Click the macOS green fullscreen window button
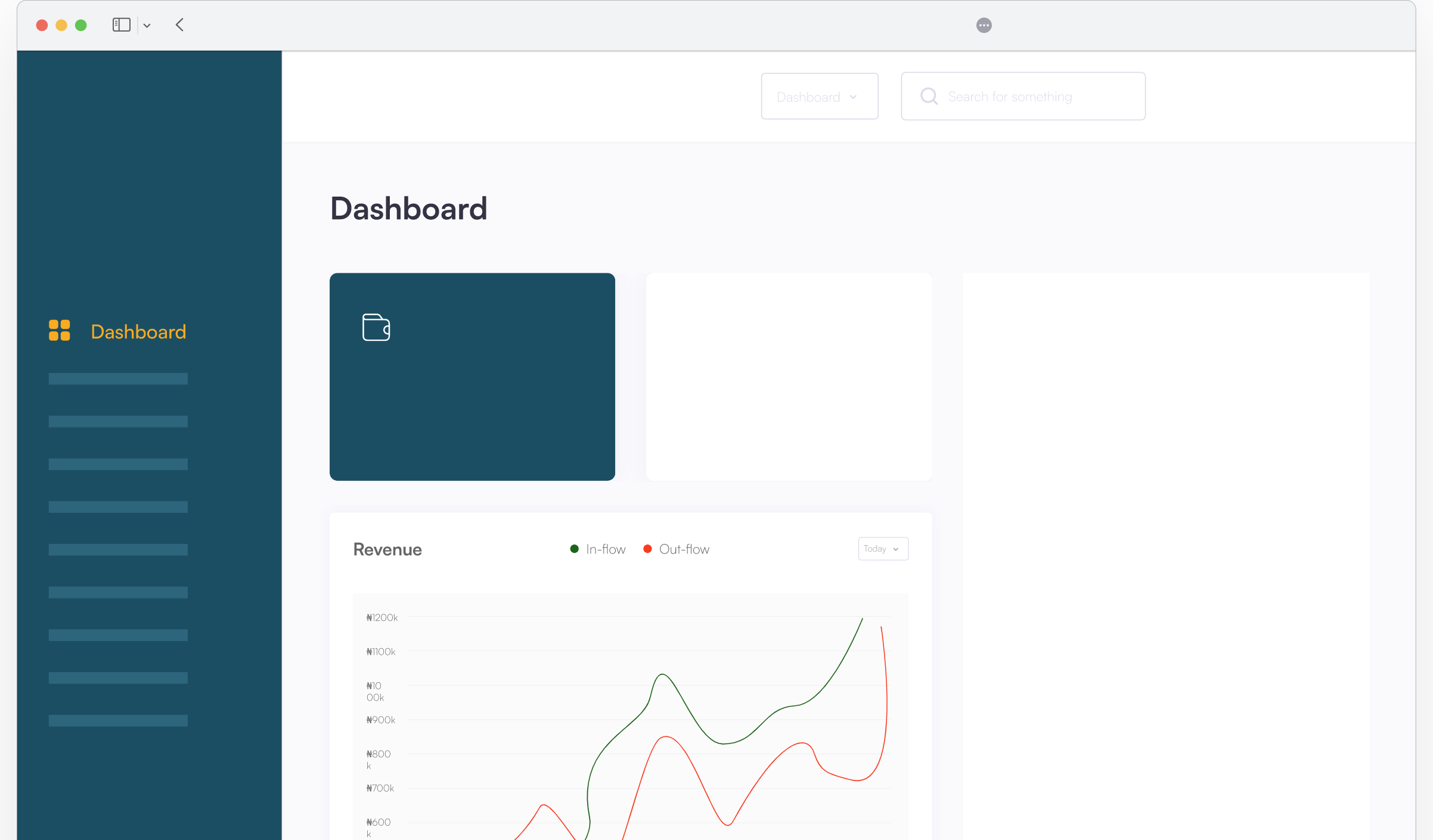 [x=81, y=25]
